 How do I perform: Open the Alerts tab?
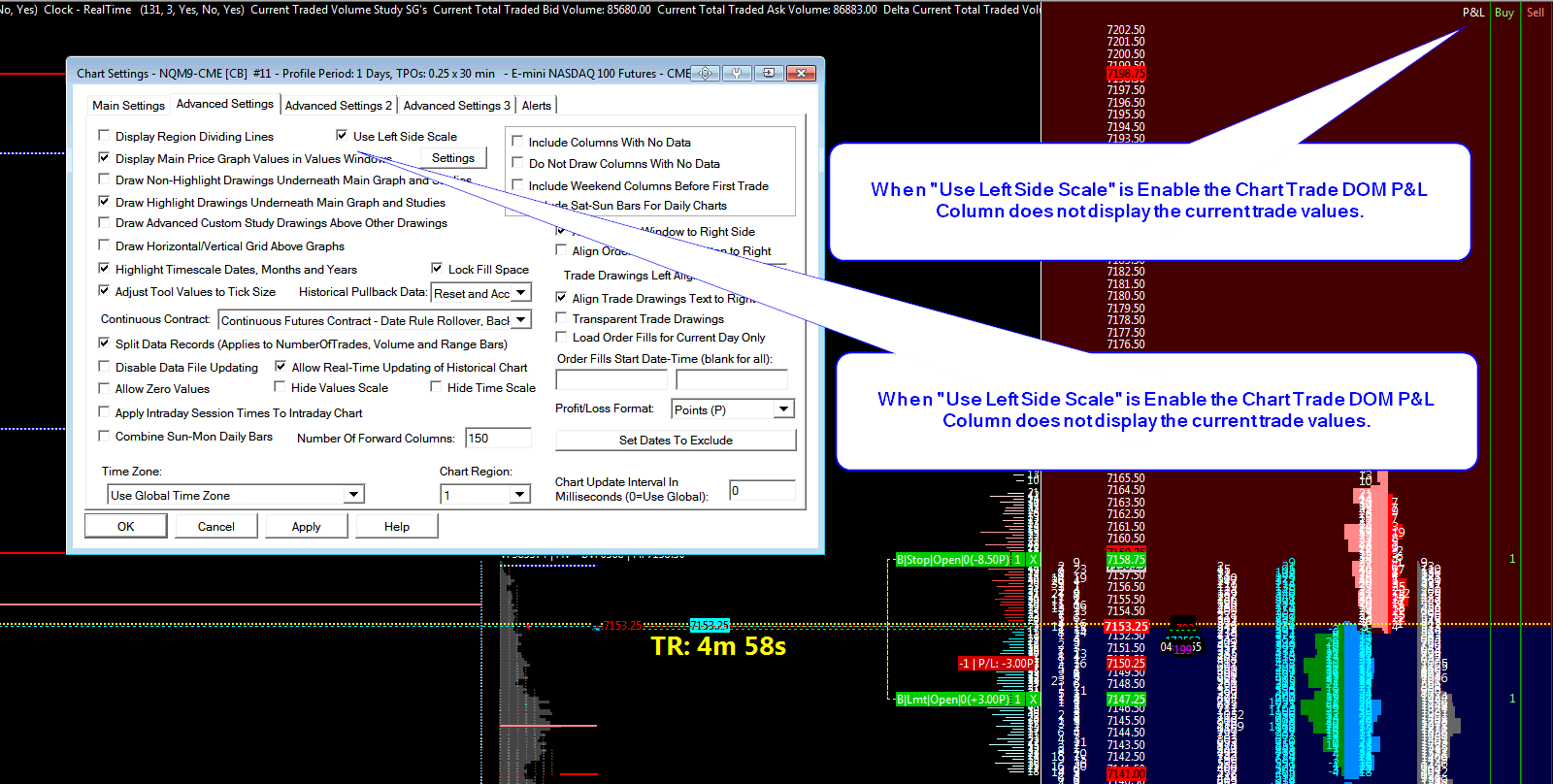(x=537, y=105)
